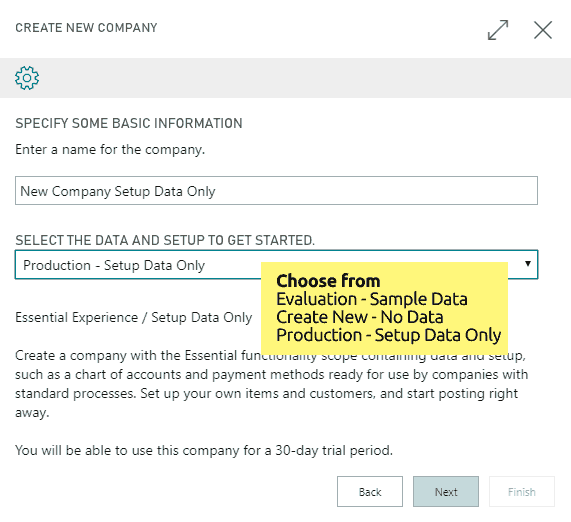Click the 'Enter a name for the company.' text
The width and height of the screenshot is (571, 522).
[x=110, y=150]
